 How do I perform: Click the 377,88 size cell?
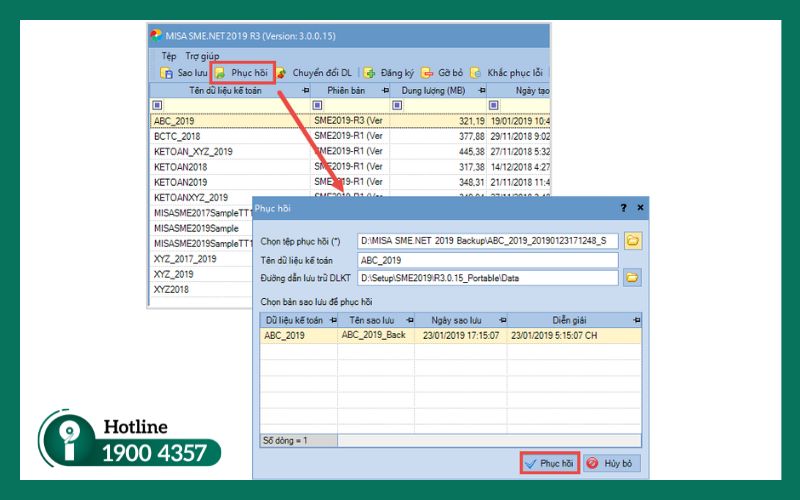[438, 136]
